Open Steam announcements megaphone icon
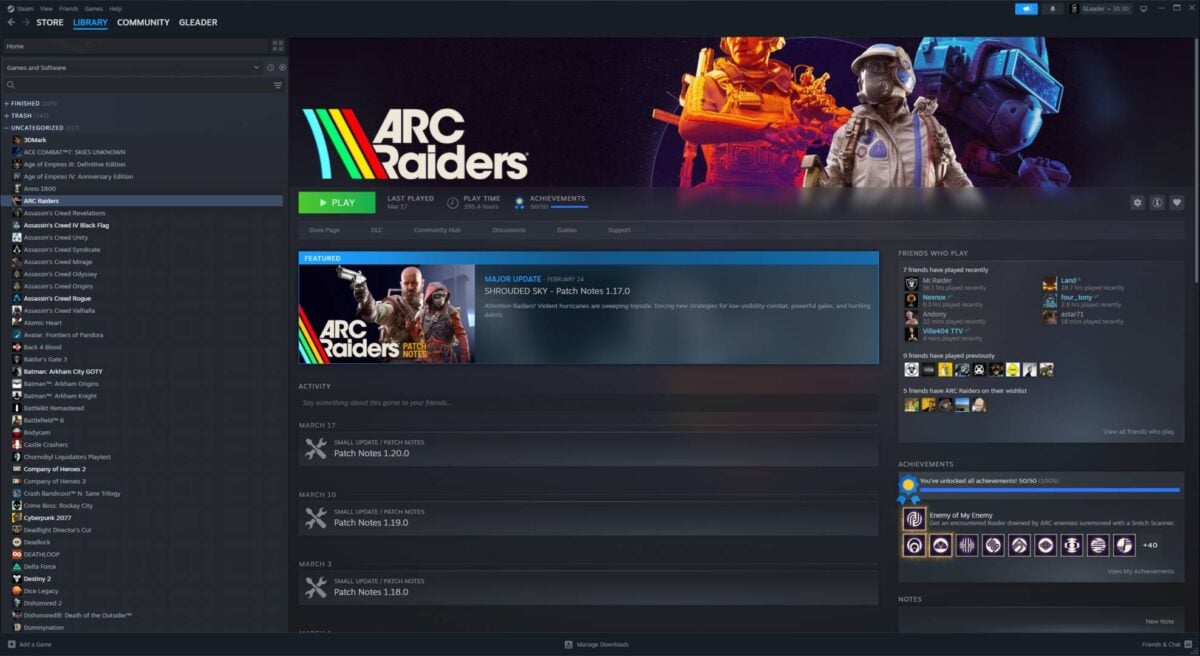 pos(1025,9)
